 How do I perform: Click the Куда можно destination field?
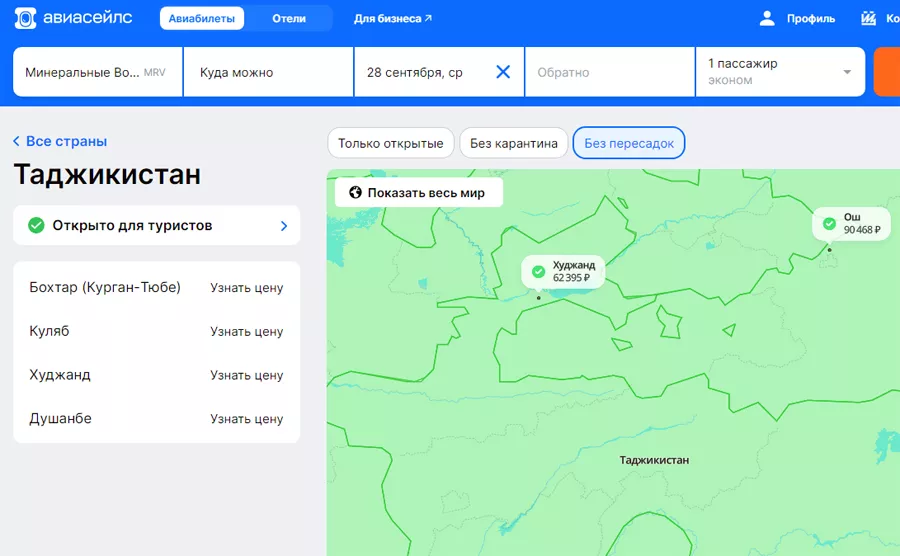pyautogui.click(x=268, y=72)
